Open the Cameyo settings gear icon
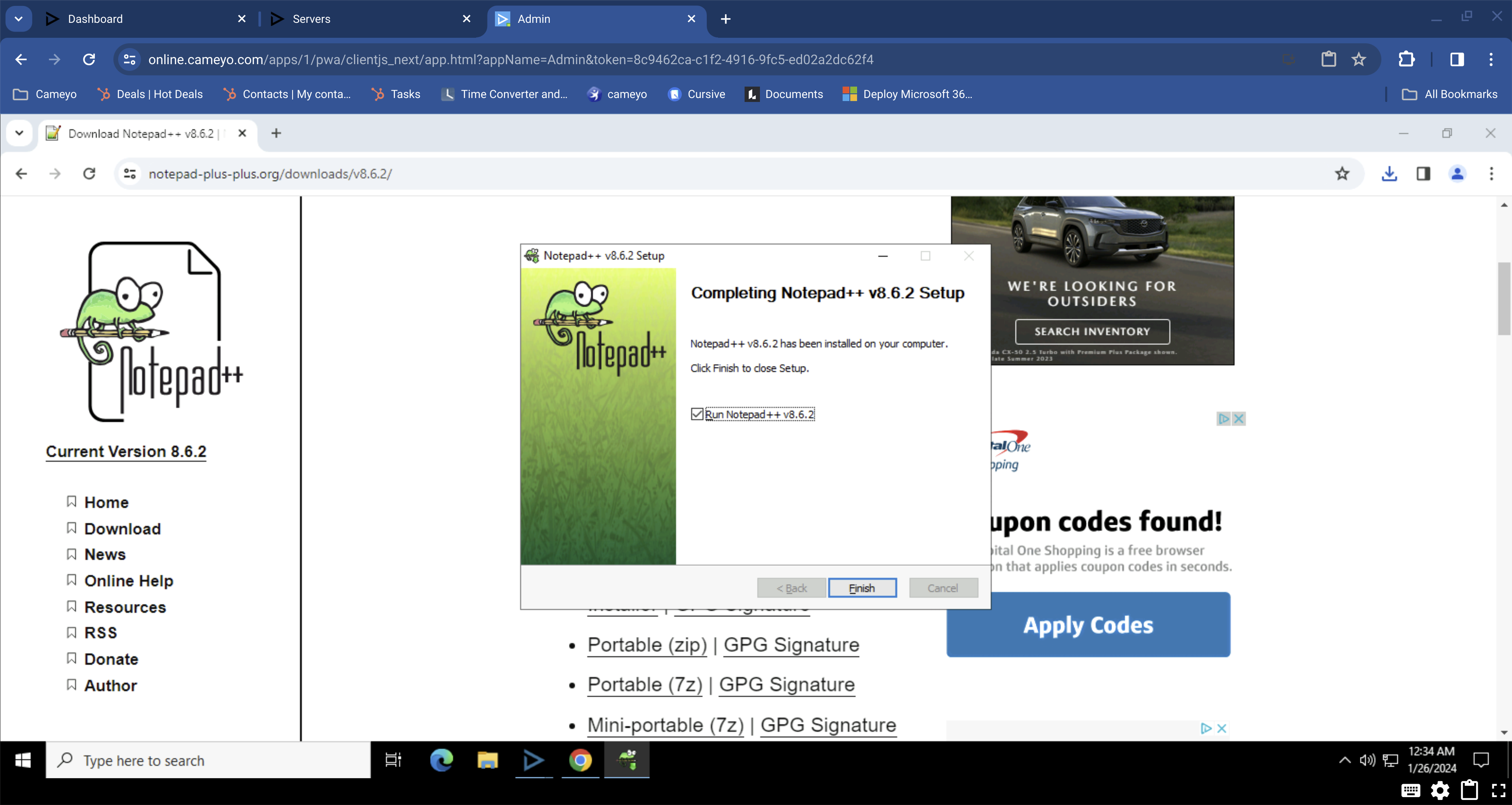The image size is (1512, 805). click(x=1440, y=791)
